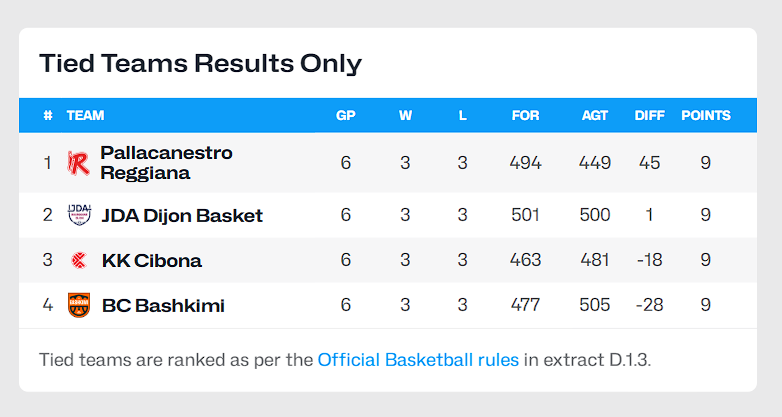
Task: Click the DIFF column header
Action: click(x=650, y=115)
